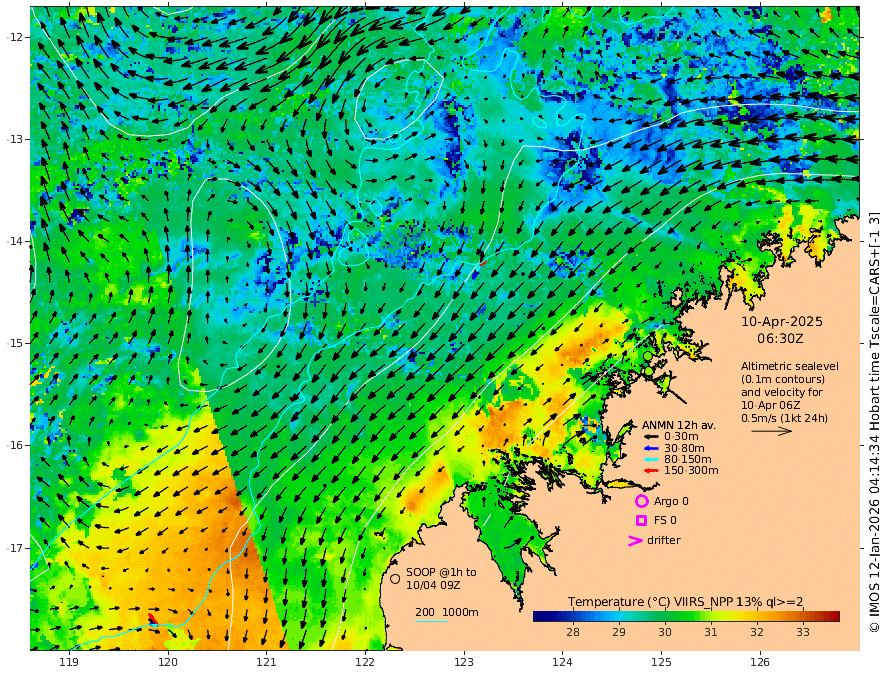Click longitude axis label 124
The height and width of the screenshot is (680, 880).
[x=563, y=662]
